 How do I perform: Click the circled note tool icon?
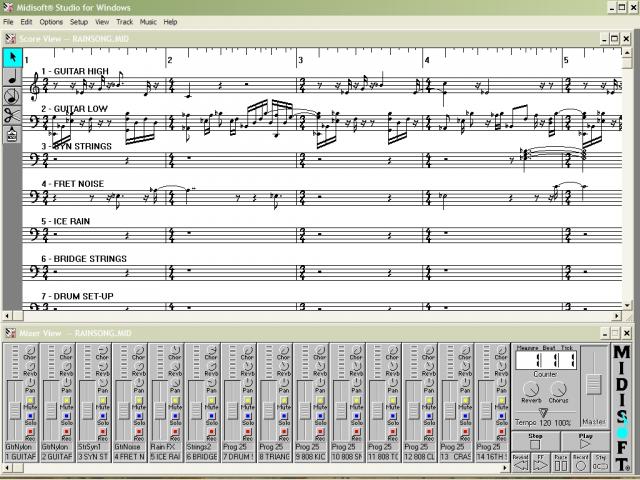tap(12, 96)
